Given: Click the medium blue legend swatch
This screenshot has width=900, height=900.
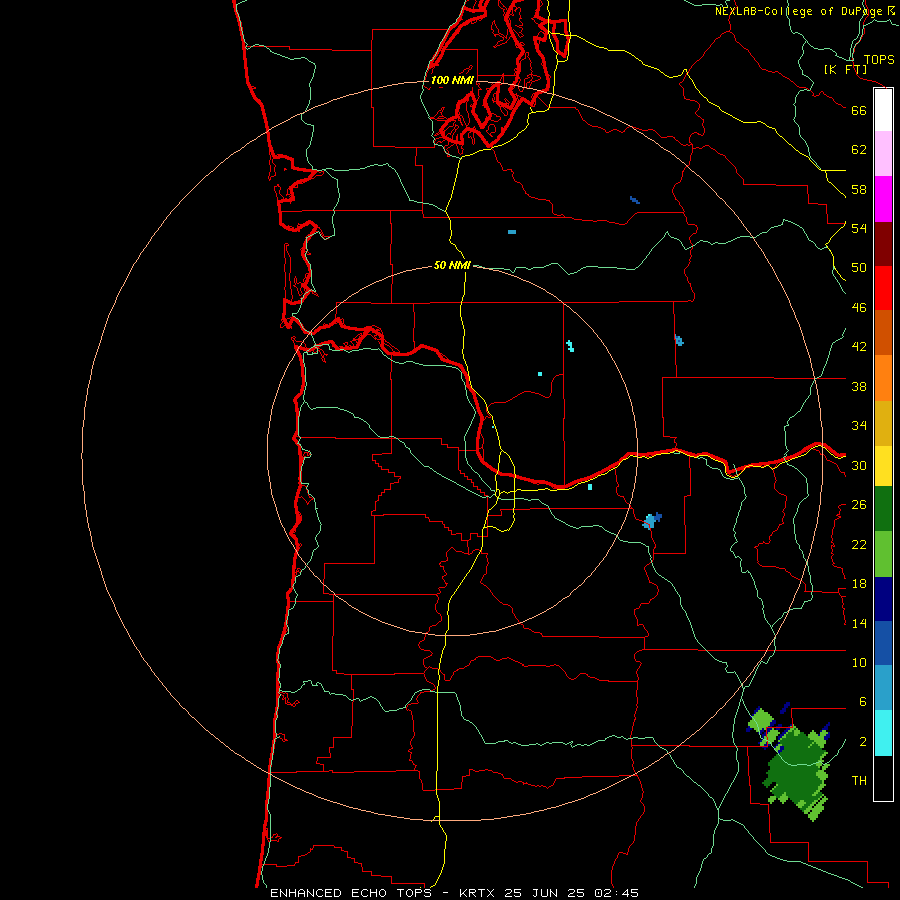Looking at the screenshot, I should 883,643.
